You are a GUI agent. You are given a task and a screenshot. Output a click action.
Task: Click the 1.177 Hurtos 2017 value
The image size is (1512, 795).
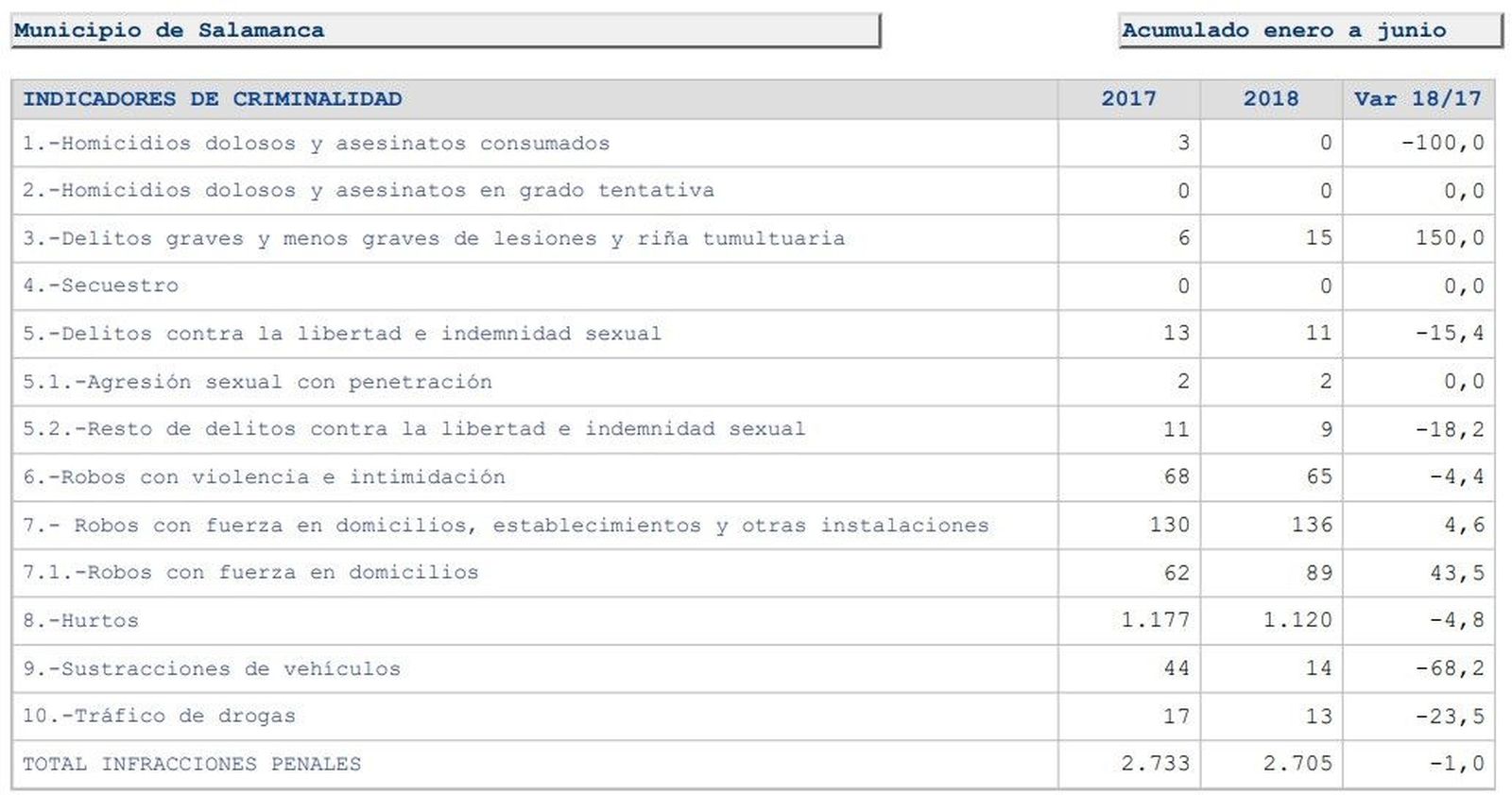[1155, 621]
